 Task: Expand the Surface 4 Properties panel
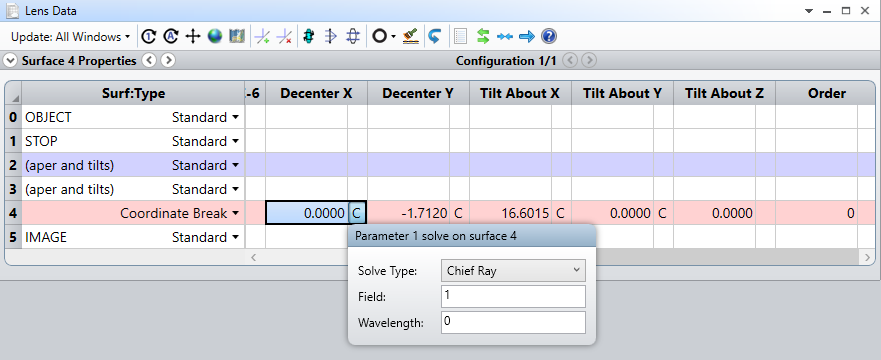click(x=10, y=61)
